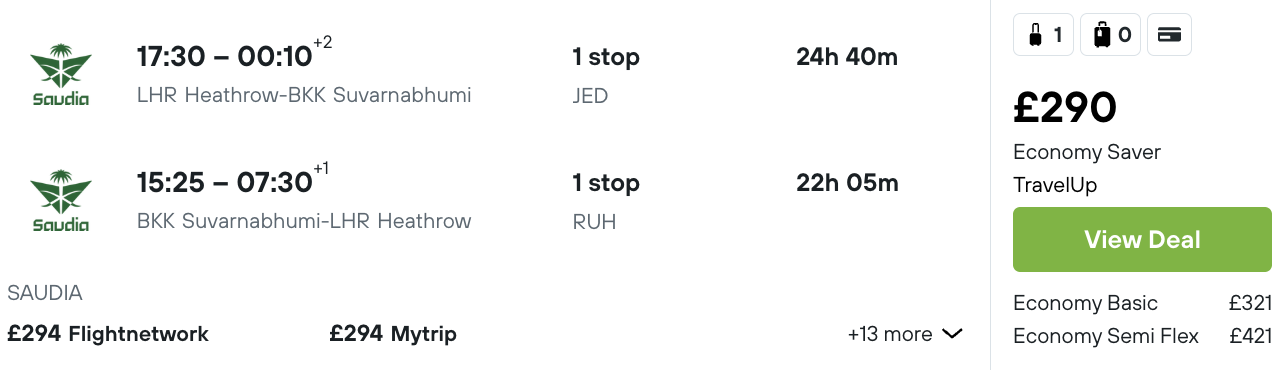This screenshot has width=1288, height=370.
Task: Expand the +13 more deals chevron
Action: click(953, 334)
